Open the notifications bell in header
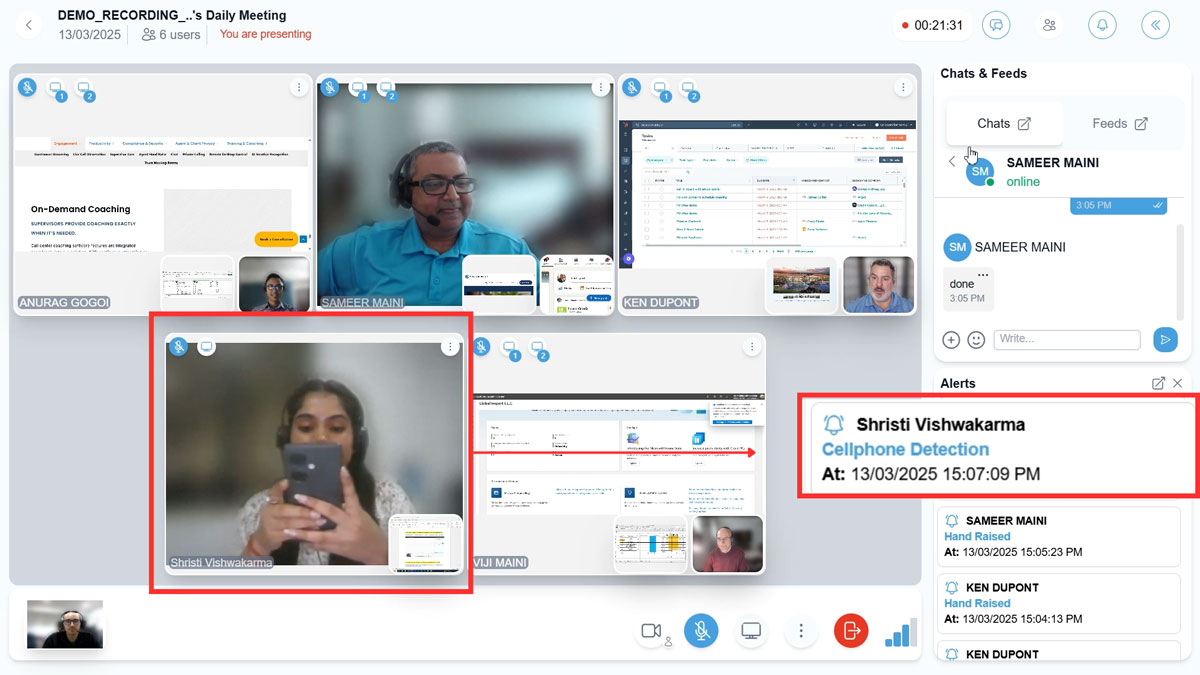Viewport: 1200px width, 675px height. 1102,26
